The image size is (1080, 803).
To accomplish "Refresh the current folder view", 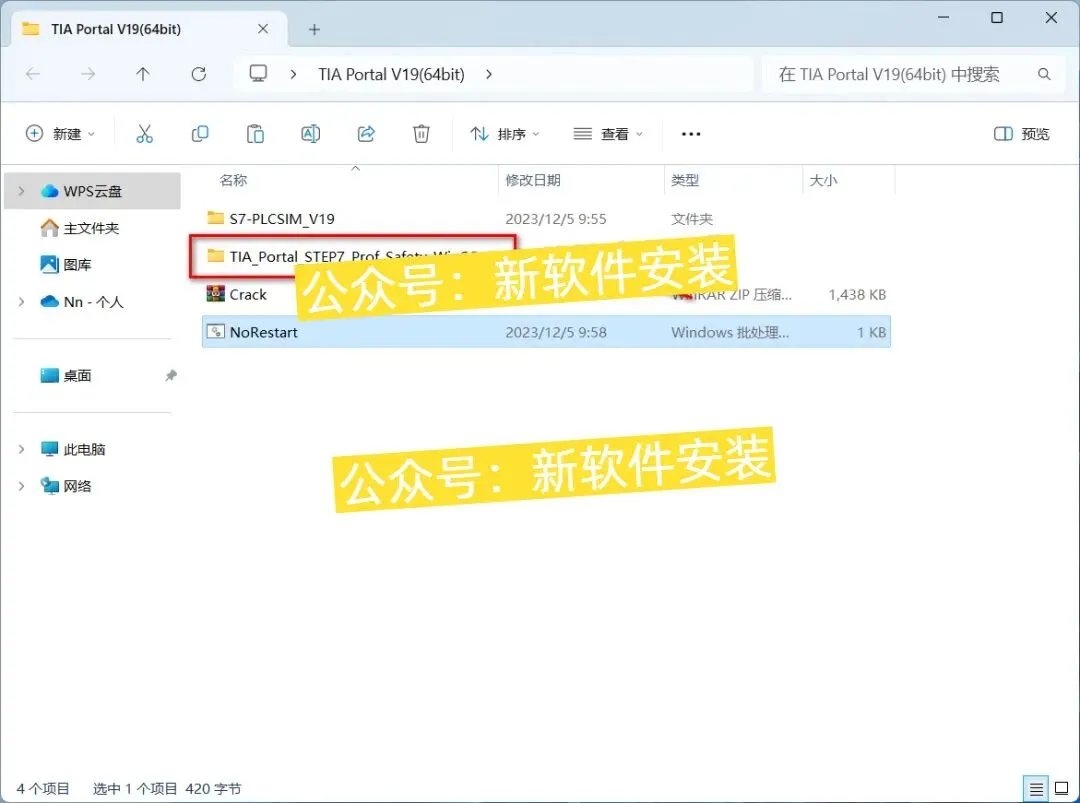I will pyautogui.click(x=198, y=74).
